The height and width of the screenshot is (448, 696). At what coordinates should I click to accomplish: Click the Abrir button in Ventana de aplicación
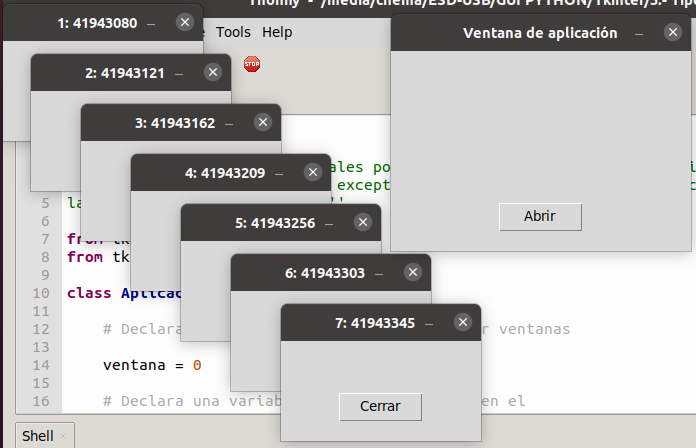pyautogui.click(x=540, y=217)
